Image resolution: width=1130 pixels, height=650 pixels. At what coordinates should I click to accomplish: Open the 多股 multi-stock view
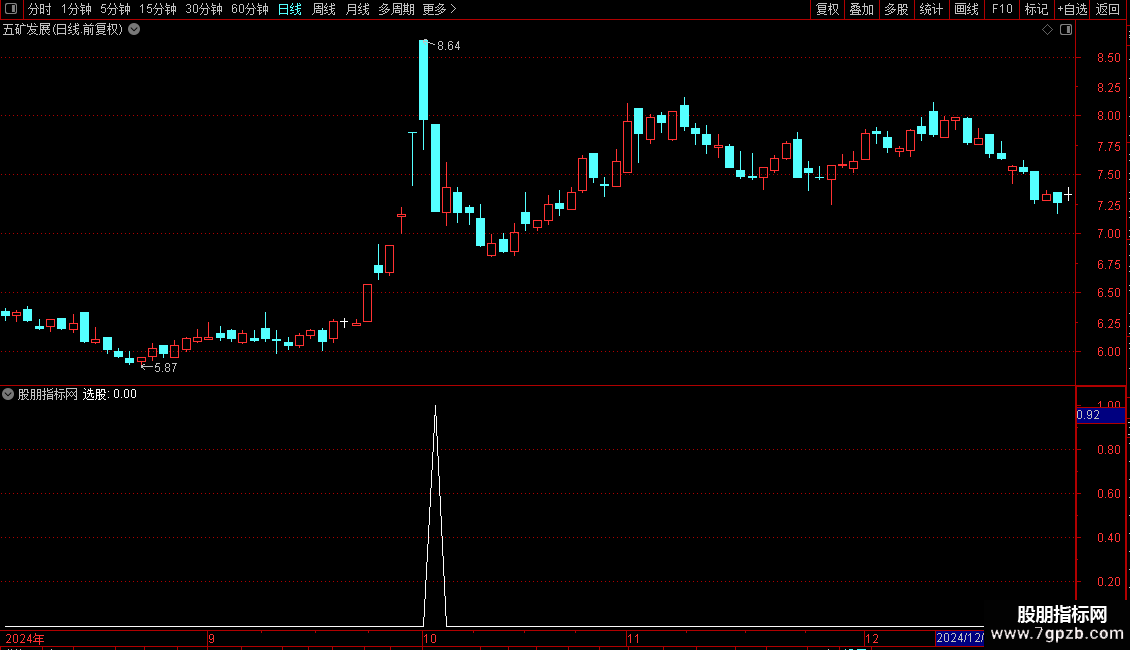[896, 9]
